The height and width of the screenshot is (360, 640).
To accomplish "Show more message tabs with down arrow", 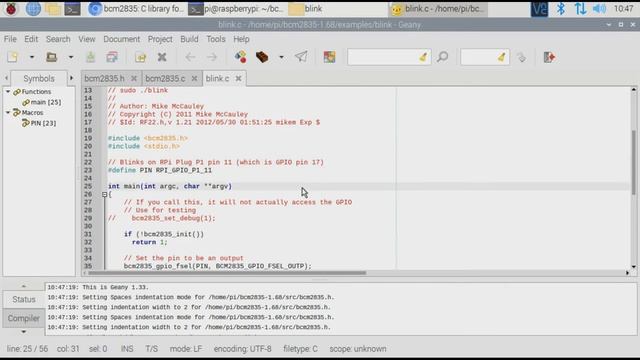I will 23,332.
